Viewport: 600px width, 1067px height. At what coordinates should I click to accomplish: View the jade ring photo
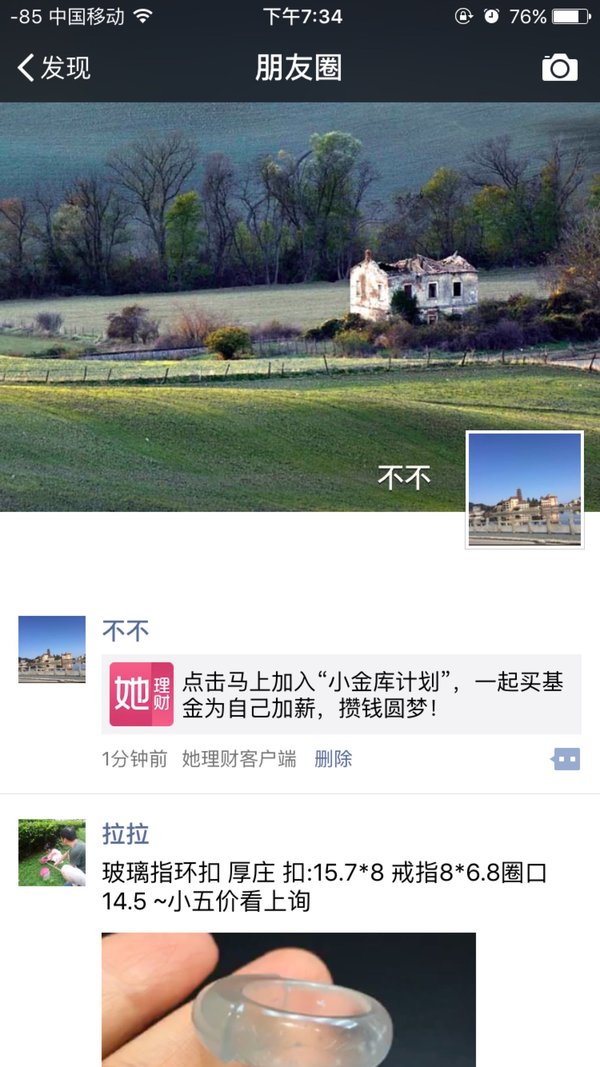[x=288, y=1000]
